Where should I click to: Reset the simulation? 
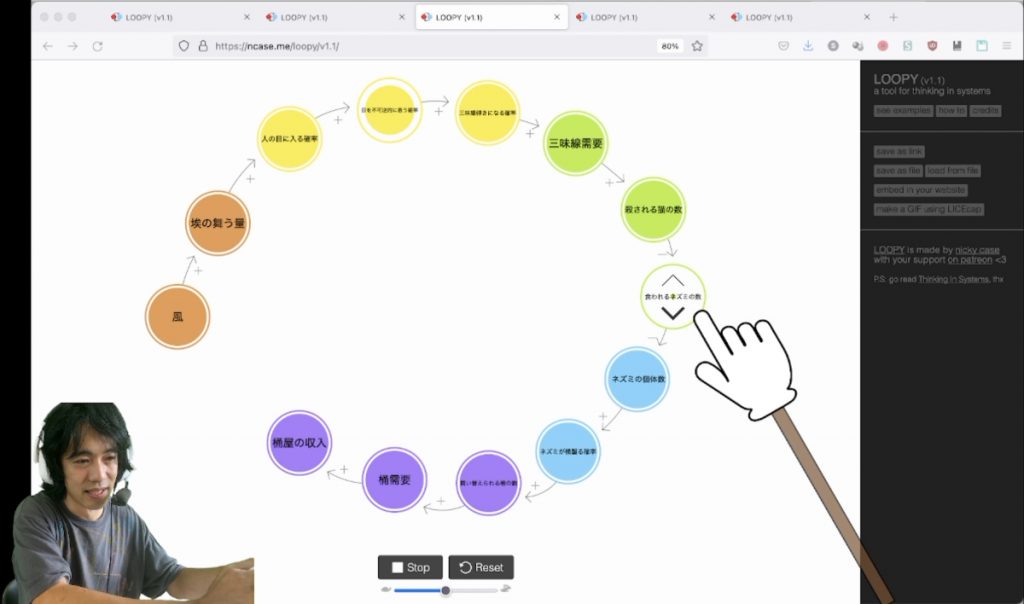tap(481, 567)
